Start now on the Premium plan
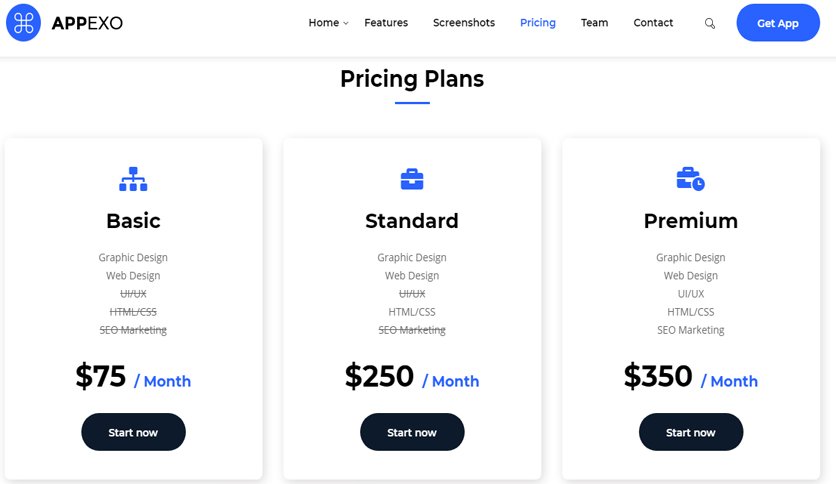This screenshot has height=484, width=836. (691, 432)
